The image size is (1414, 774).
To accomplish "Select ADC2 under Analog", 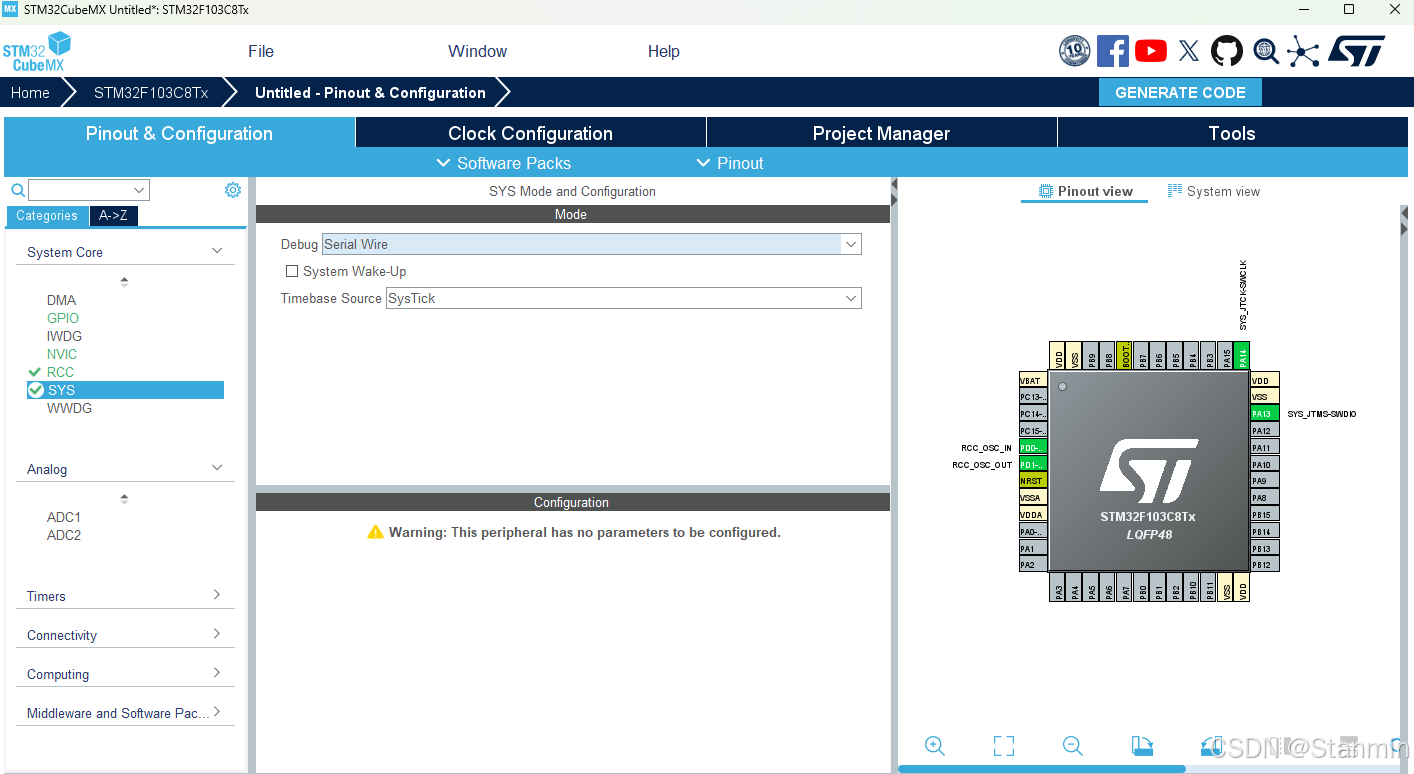I will click(x=63, y=535).
